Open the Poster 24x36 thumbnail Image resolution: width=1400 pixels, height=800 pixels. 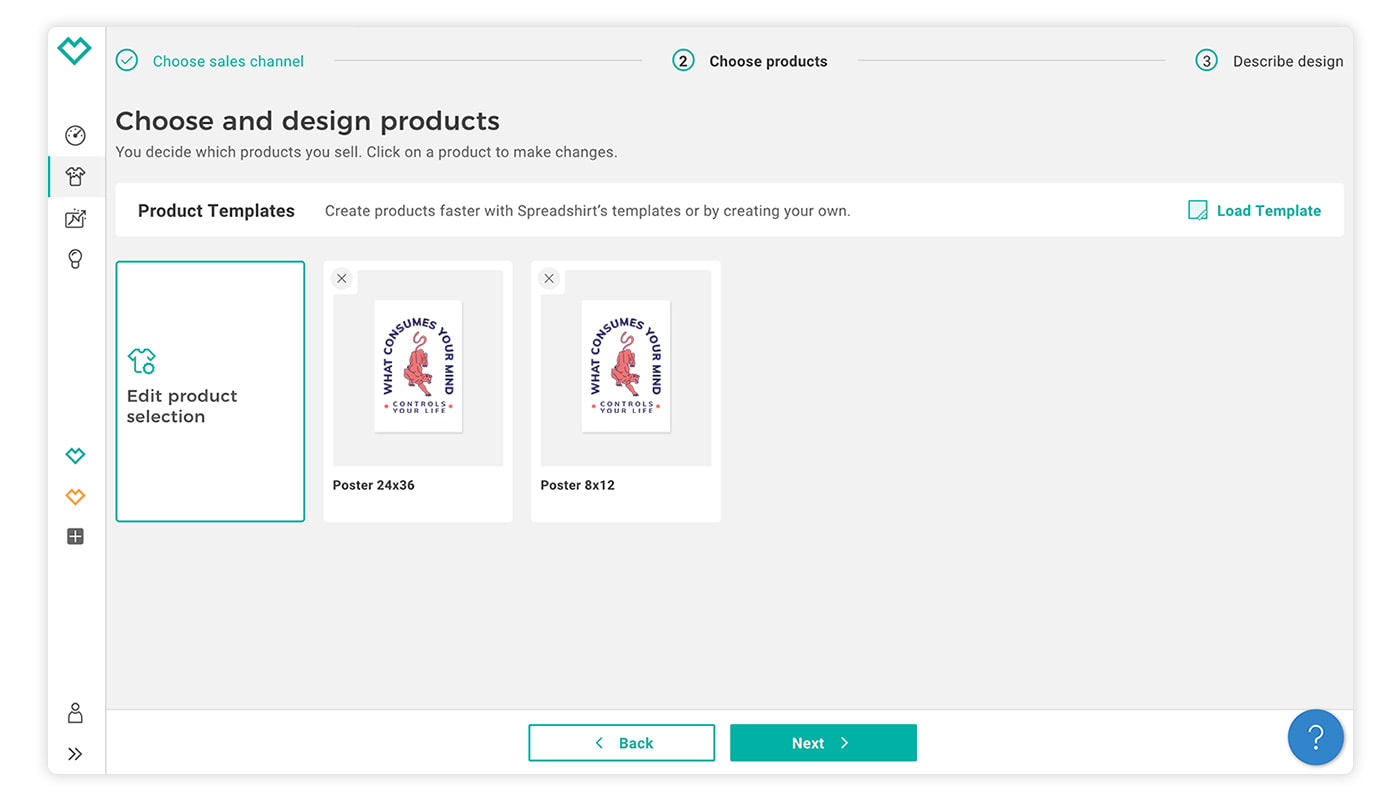(418, 367)
